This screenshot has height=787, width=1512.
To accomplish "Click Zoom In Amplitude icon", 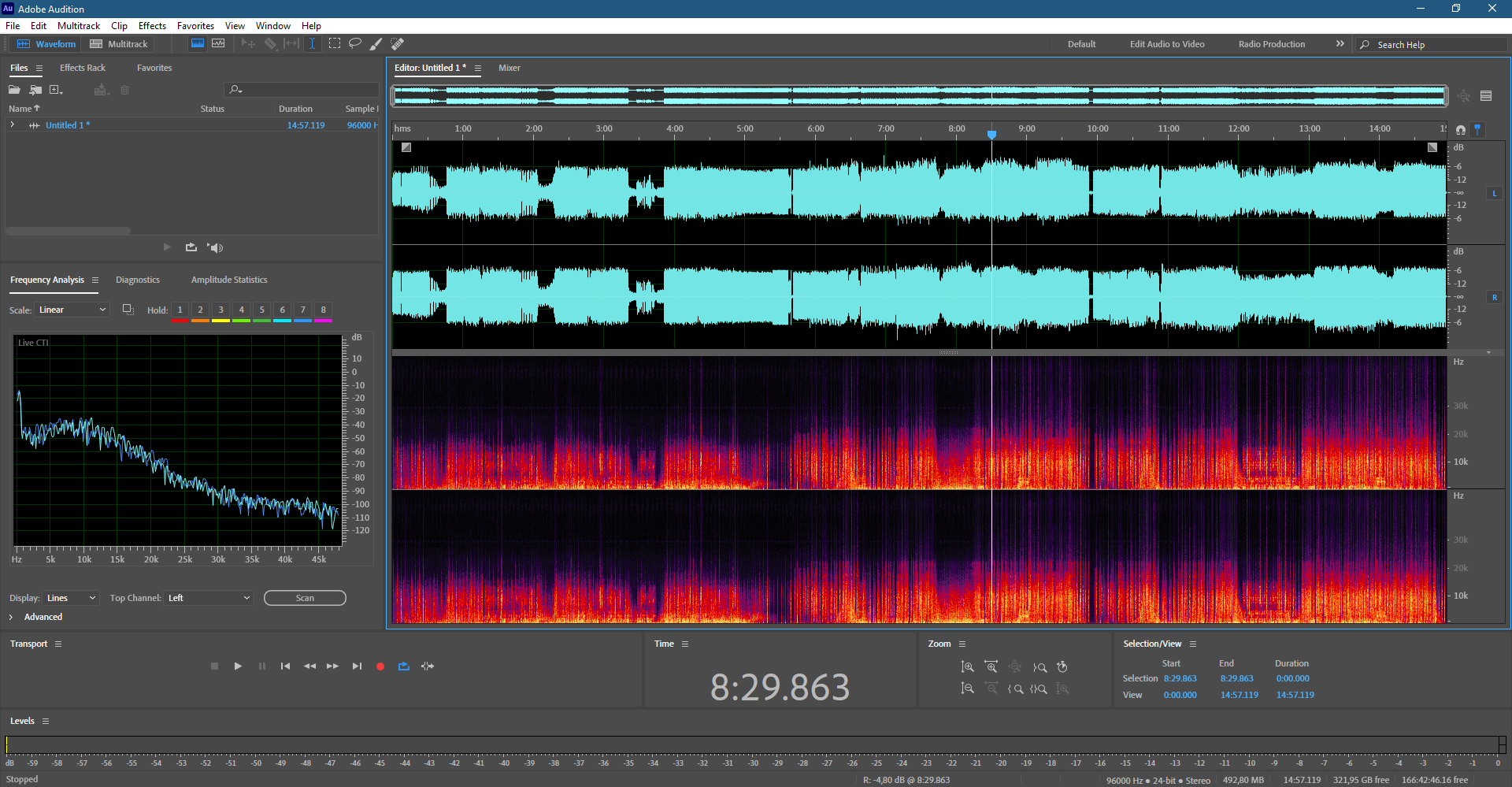I will click(x=968, y=667).
